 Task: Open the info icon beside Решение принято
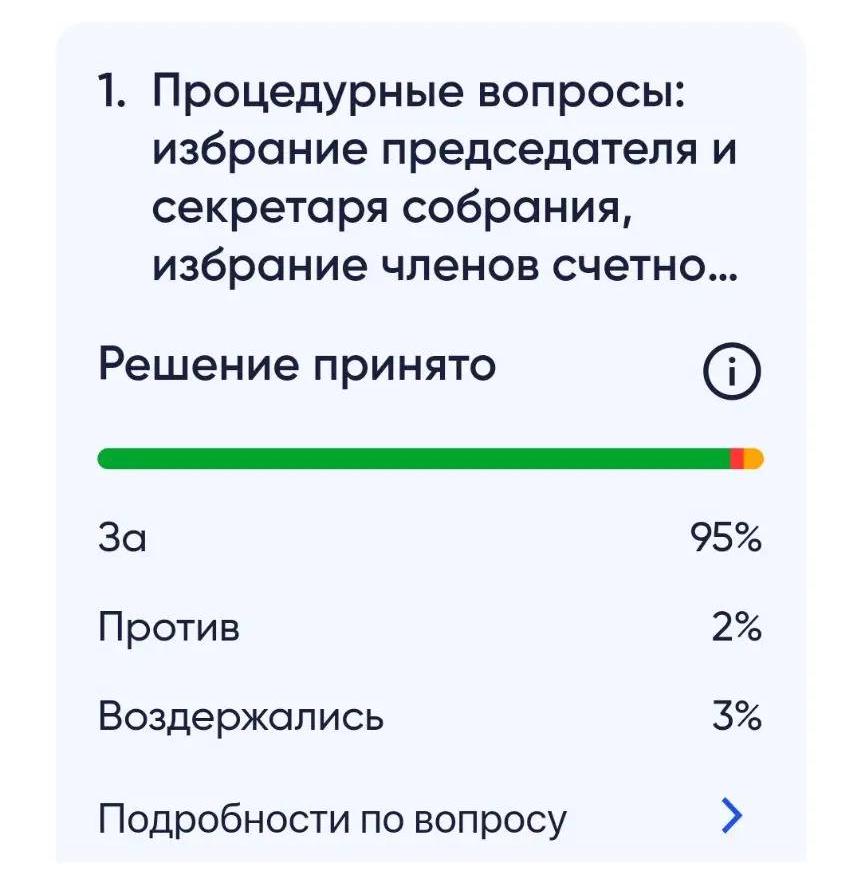(x=731, y=371)
